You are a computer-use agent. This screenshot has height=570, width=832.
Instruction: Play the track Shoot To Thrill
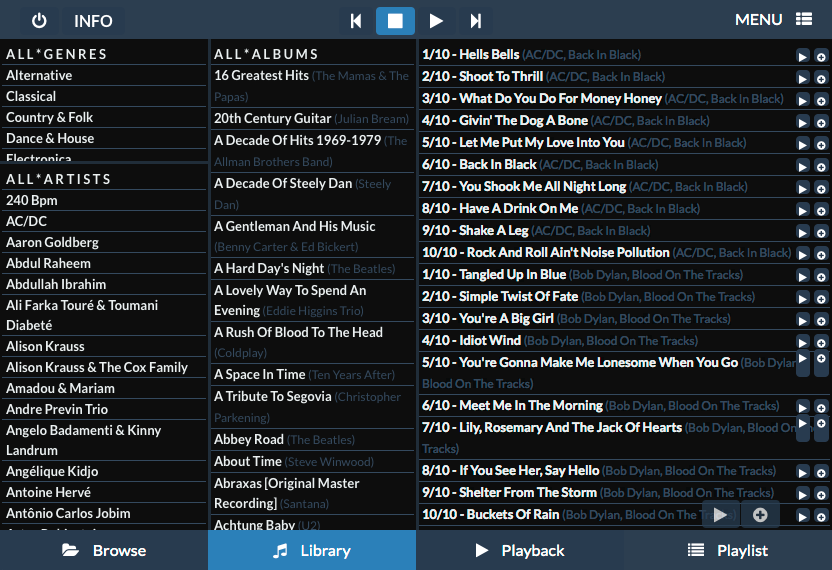(x=802, y=79)
